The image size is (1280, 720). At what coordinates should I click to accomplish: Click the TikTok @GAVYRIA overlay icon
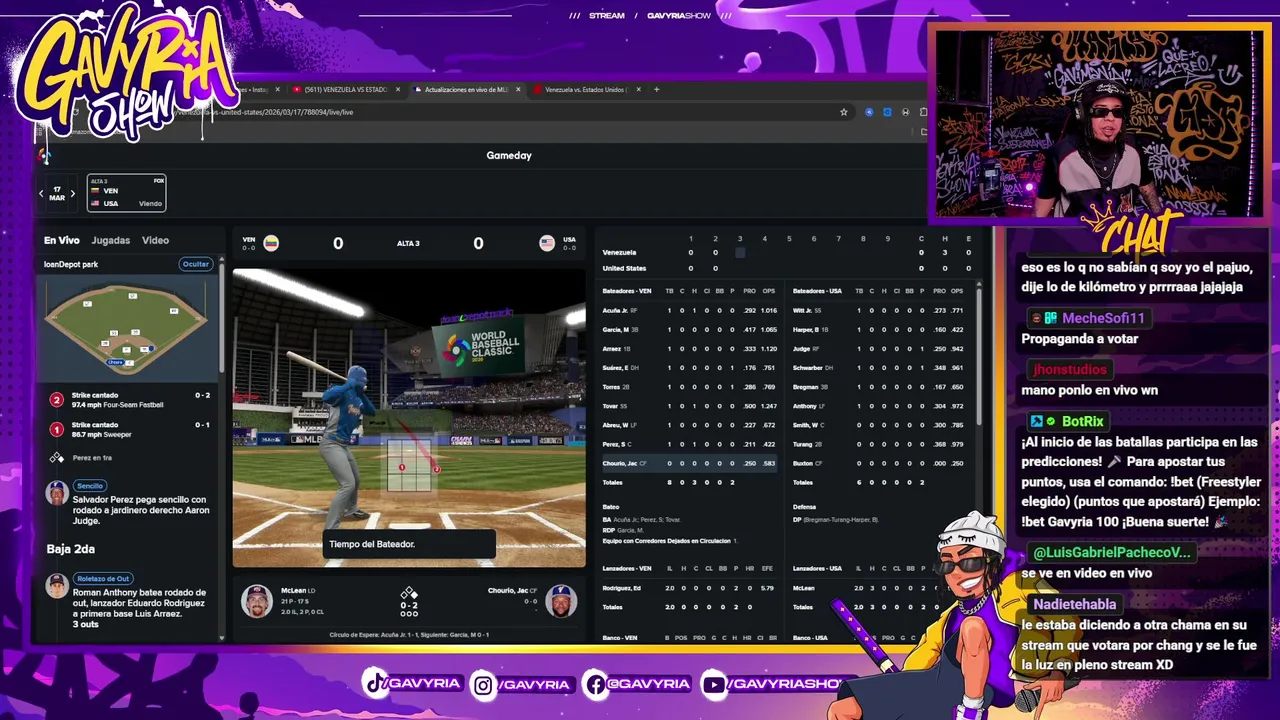coord(376,684)
